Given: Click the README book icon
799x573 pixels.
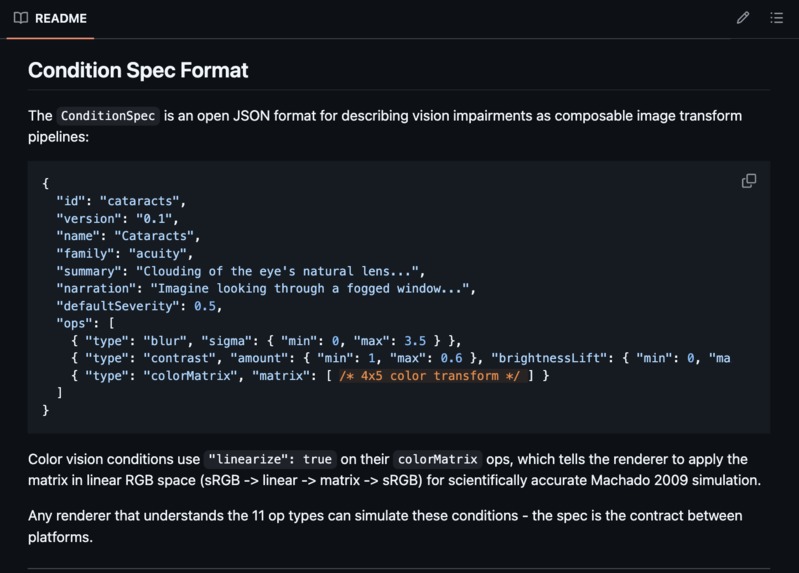Looking at the screenshot, I should pos(21,18).
